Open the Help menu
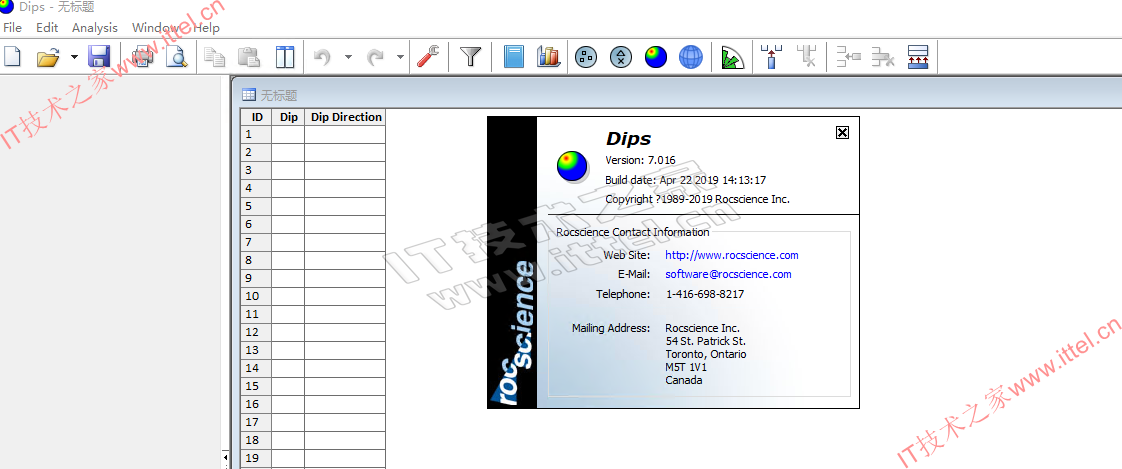 [x=207, y=27]
